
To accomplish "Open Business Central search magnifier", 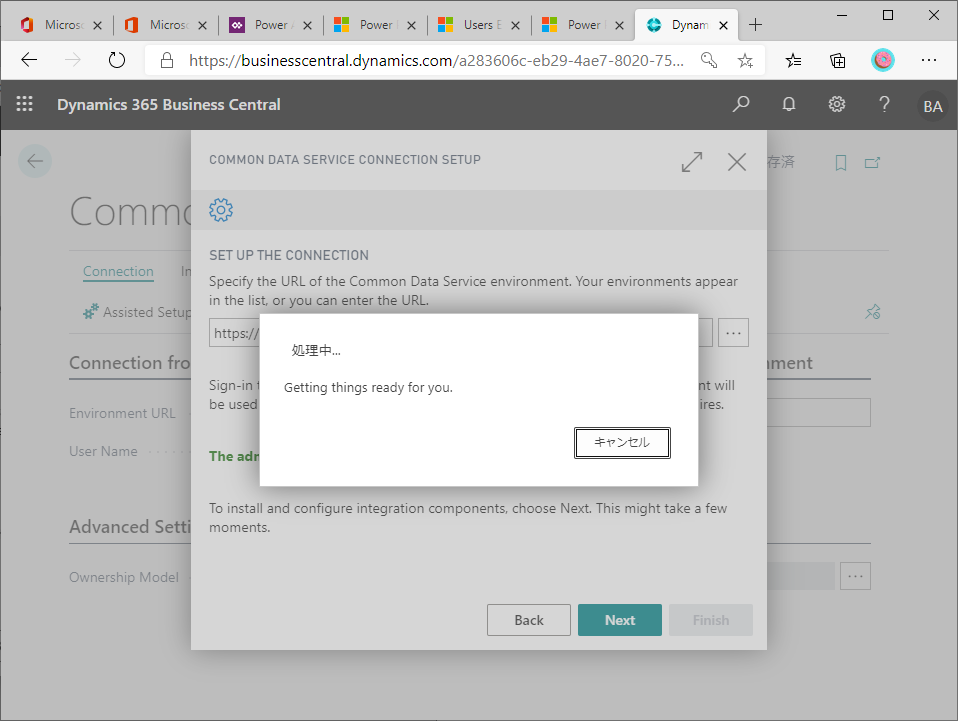I will tap(740, 104).
